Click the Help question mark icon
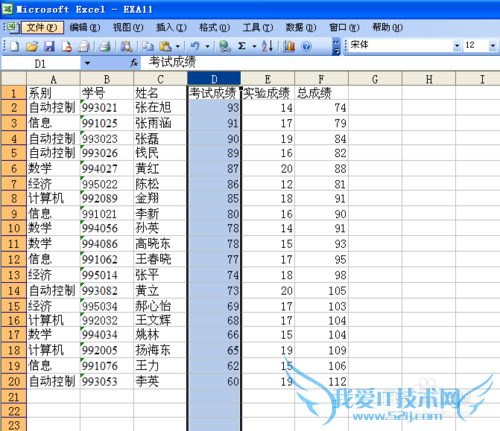Screen dimensions: 500x431 (x=306, y=46)
